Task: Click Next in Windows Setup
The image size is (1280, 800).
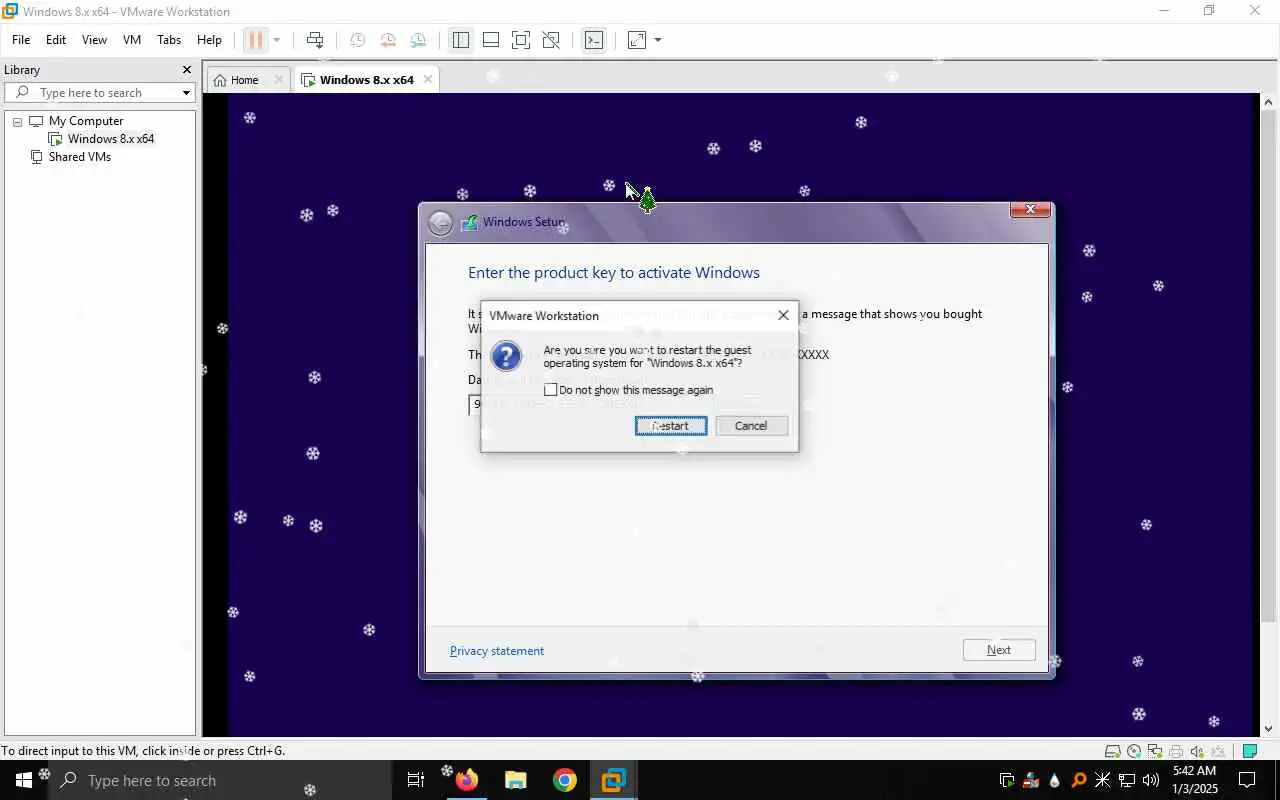Action: coord(999,650)
